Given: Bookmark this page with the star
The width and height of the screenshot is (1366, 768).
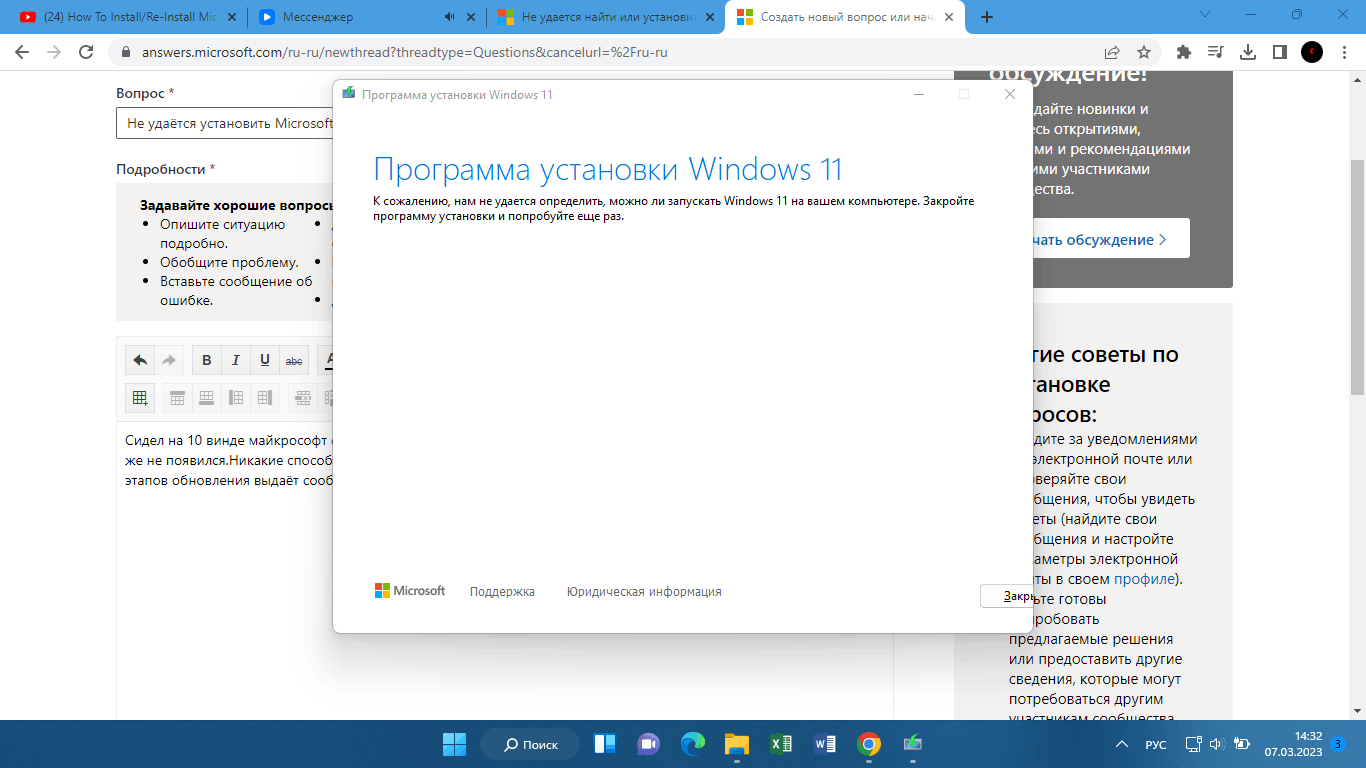Looking at the screenshot, I should [x=1144, y=52].
